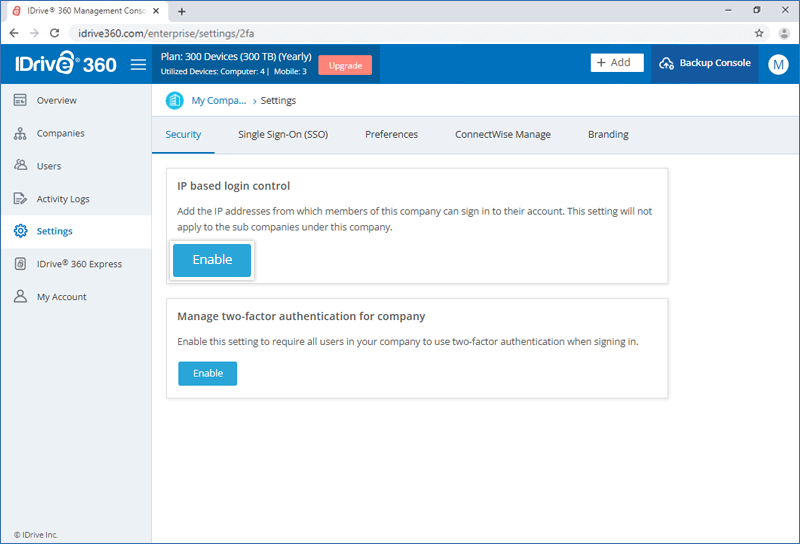Enable IP based login control
Image resolution: width=800 pixels, height=544 pixels.
pos(212,260)
